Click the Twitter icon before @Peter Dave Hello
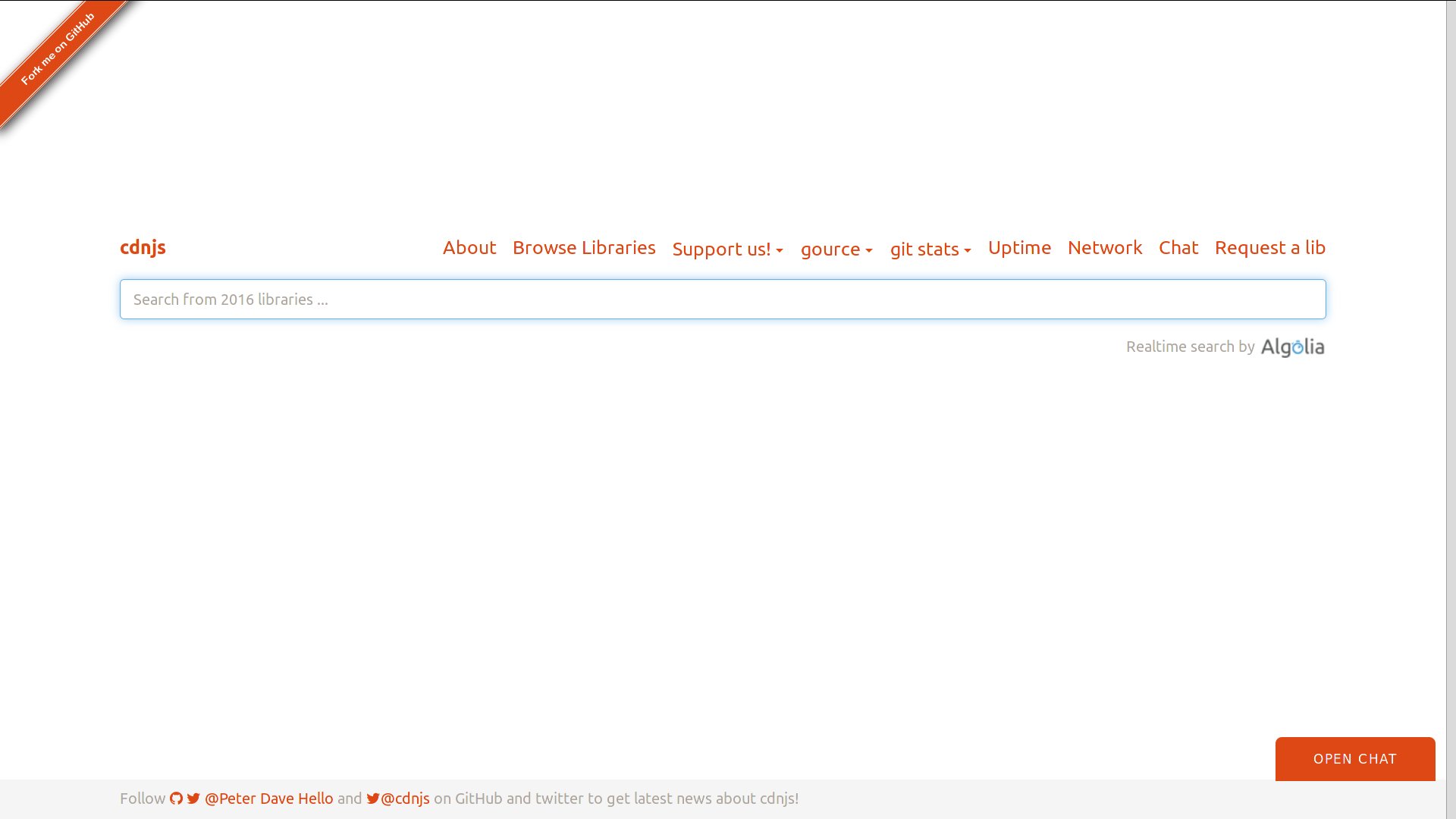 point(193,799)
